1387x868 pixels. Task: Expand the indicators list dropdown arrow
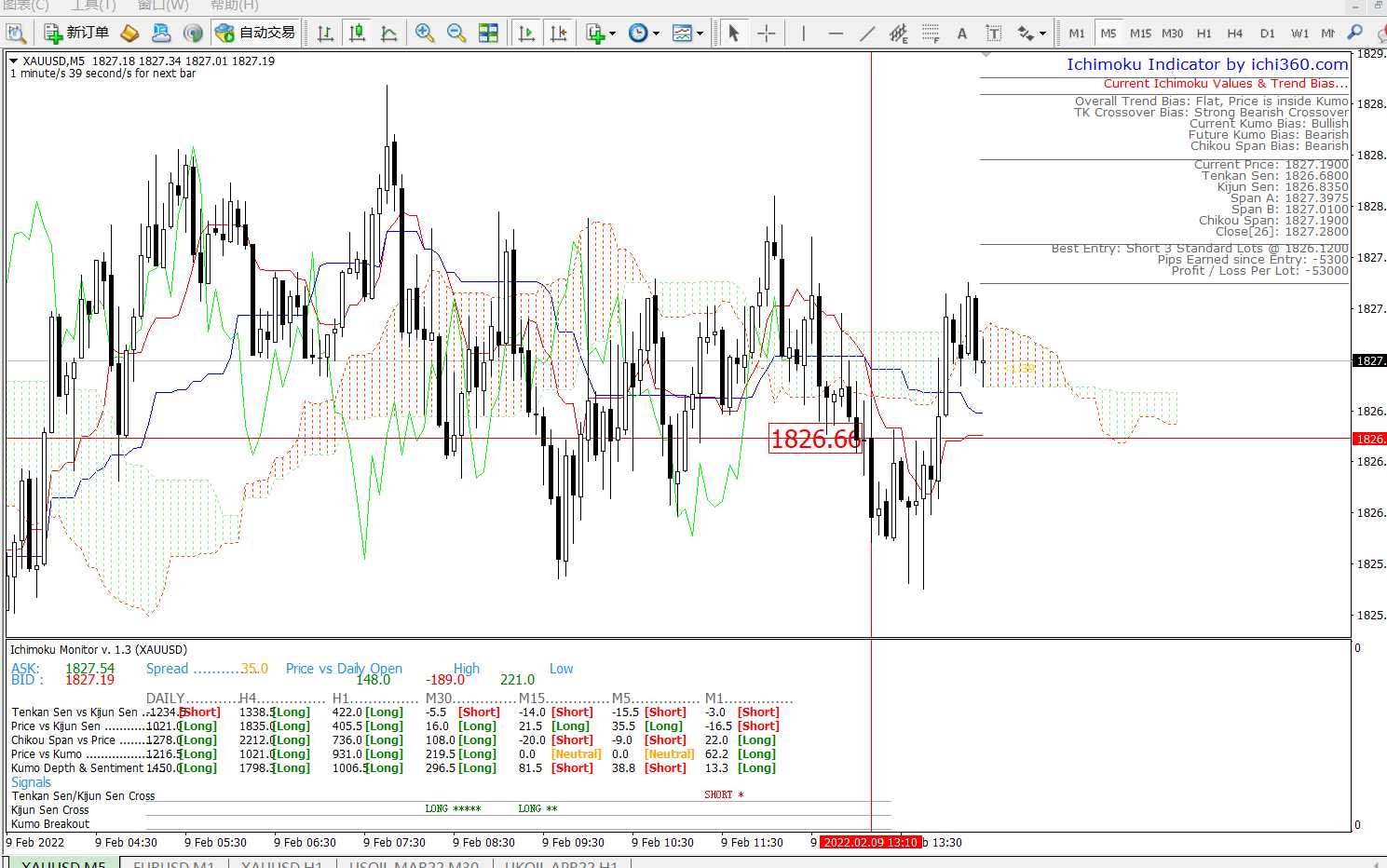612,34
